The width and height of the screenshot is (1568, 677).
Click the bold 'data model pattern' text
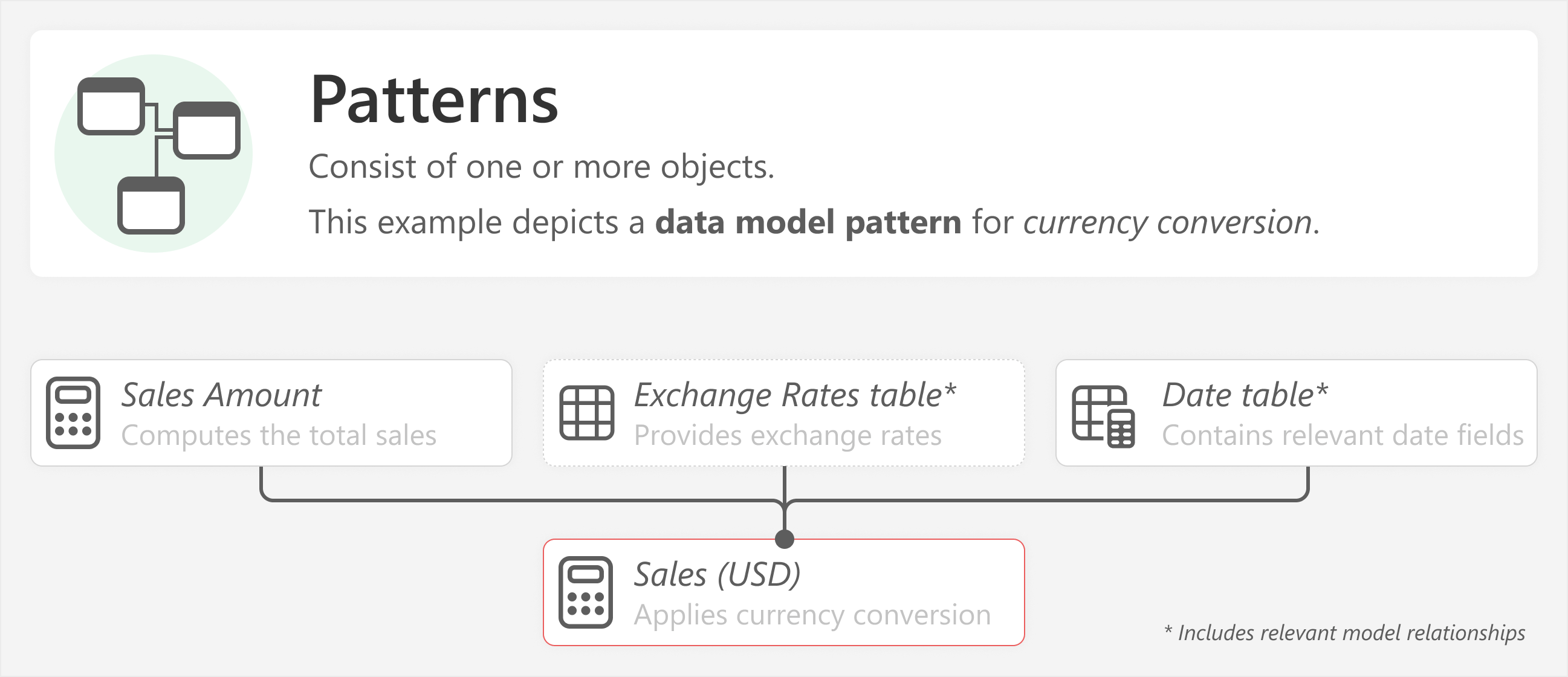point(808,222)
